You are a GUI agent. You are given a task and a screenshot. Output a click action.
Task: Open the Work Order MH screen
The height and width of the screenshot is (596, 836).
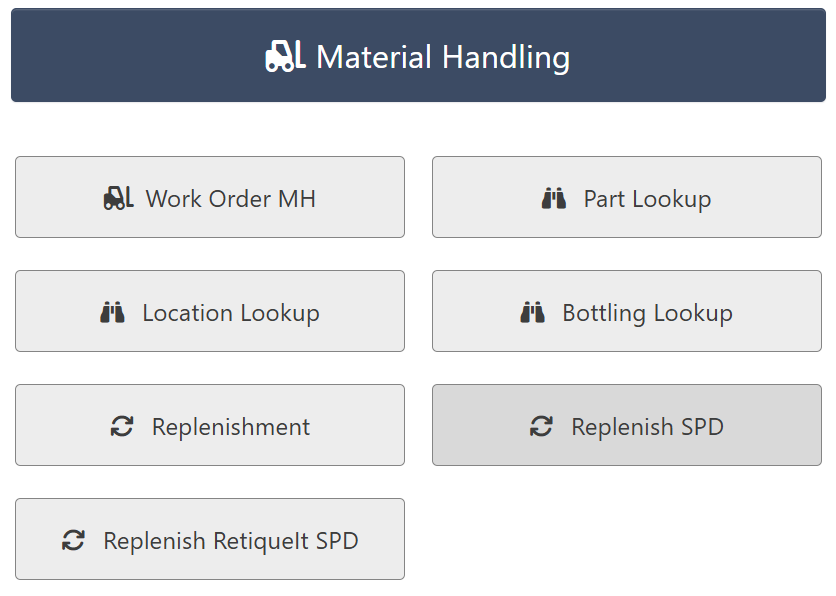(210, 197)
